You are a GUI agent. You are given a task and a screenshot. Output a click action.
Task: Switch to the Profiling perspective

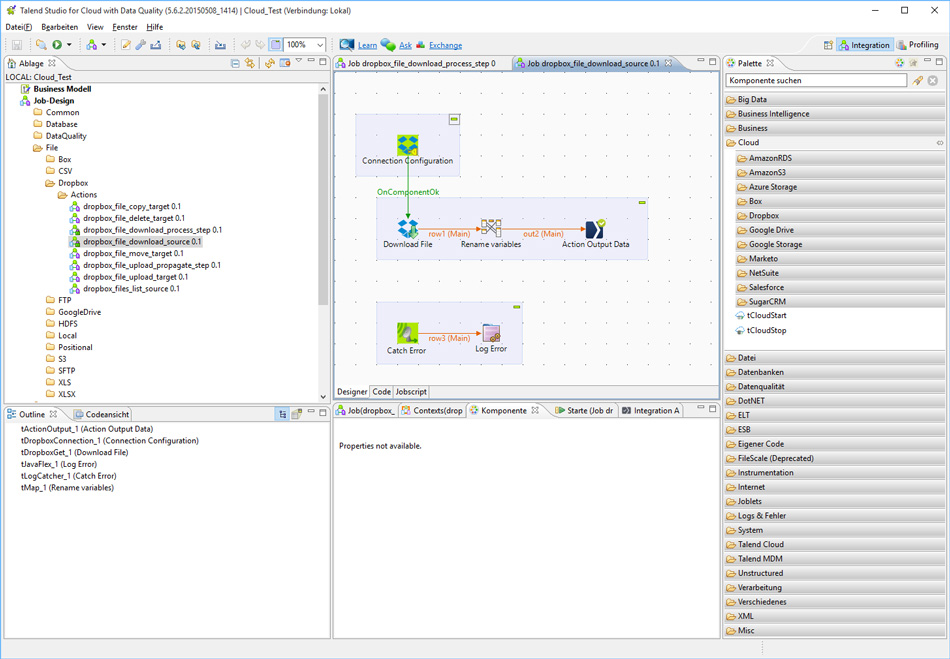pos(917,45)
